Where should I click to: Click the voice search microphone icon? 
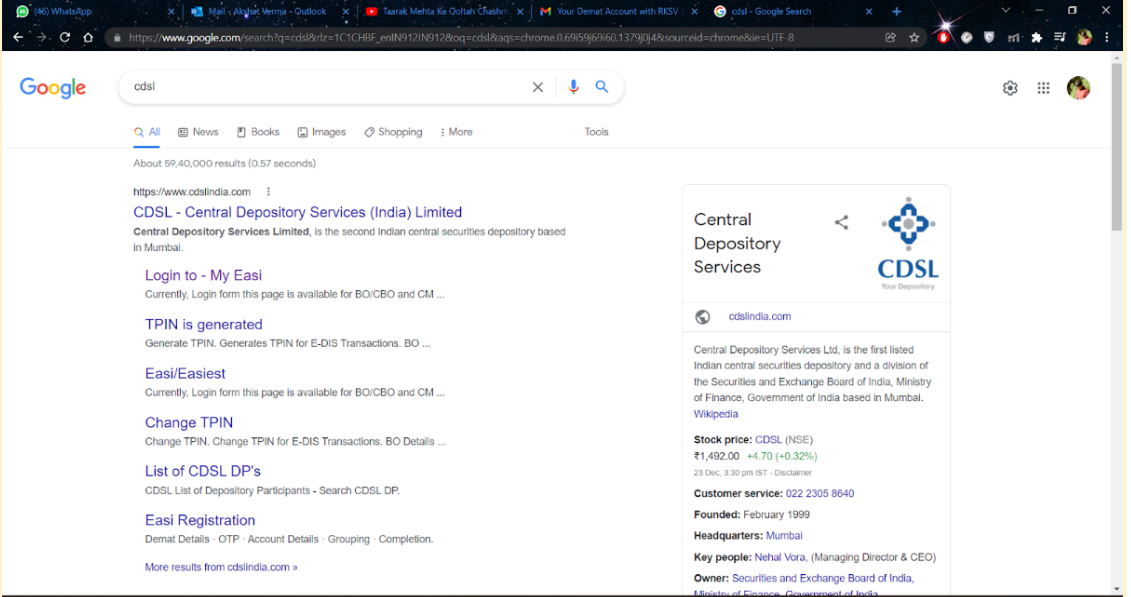tap(573, 87)
